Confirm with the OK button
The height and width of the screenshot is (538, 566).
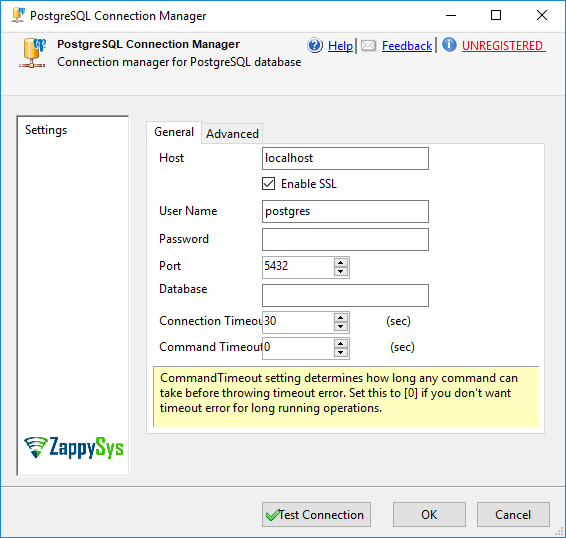pos(429,514)
